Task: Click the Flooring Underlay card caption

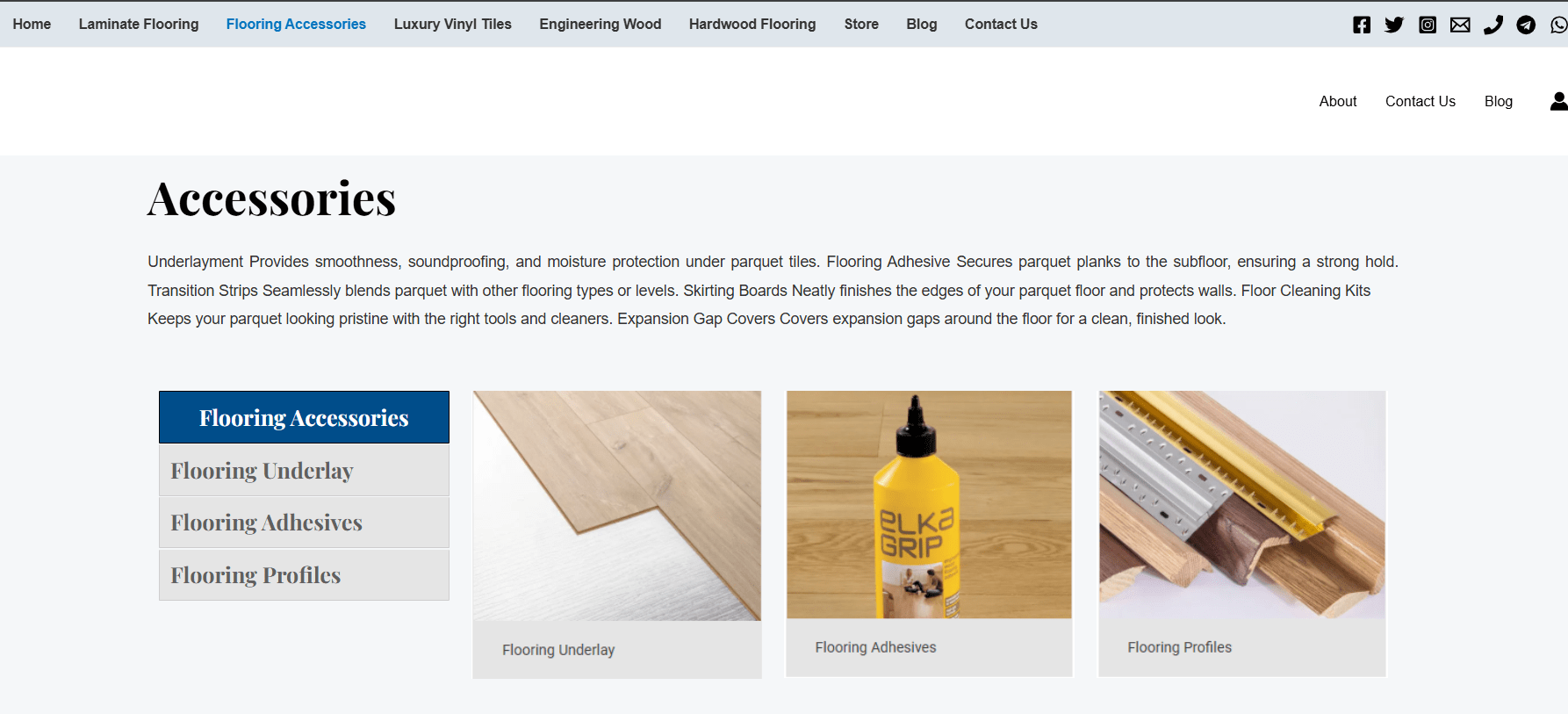Action: tap(558, 650)
